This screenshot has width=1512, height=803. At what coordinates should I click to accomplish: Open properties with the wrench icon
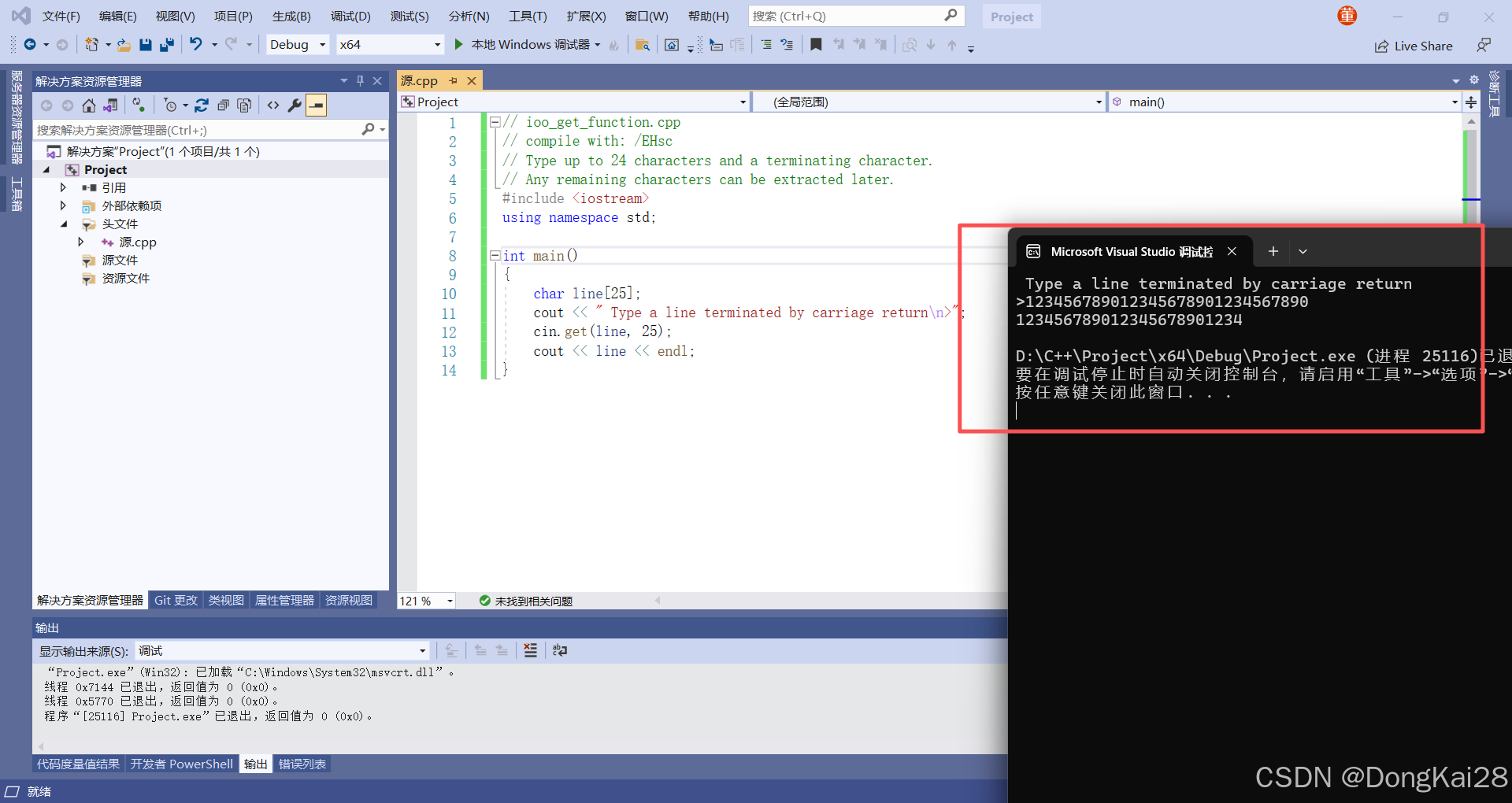coord(295,105)
